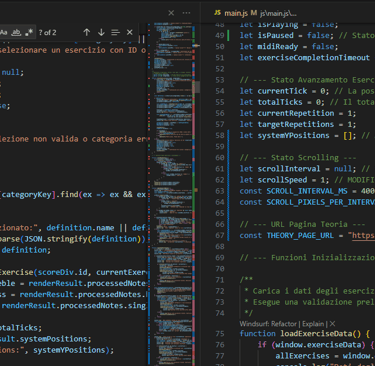Click 'midiReady' on line 50
Viewport: 375px width, 366px height.
coord(278,46)
